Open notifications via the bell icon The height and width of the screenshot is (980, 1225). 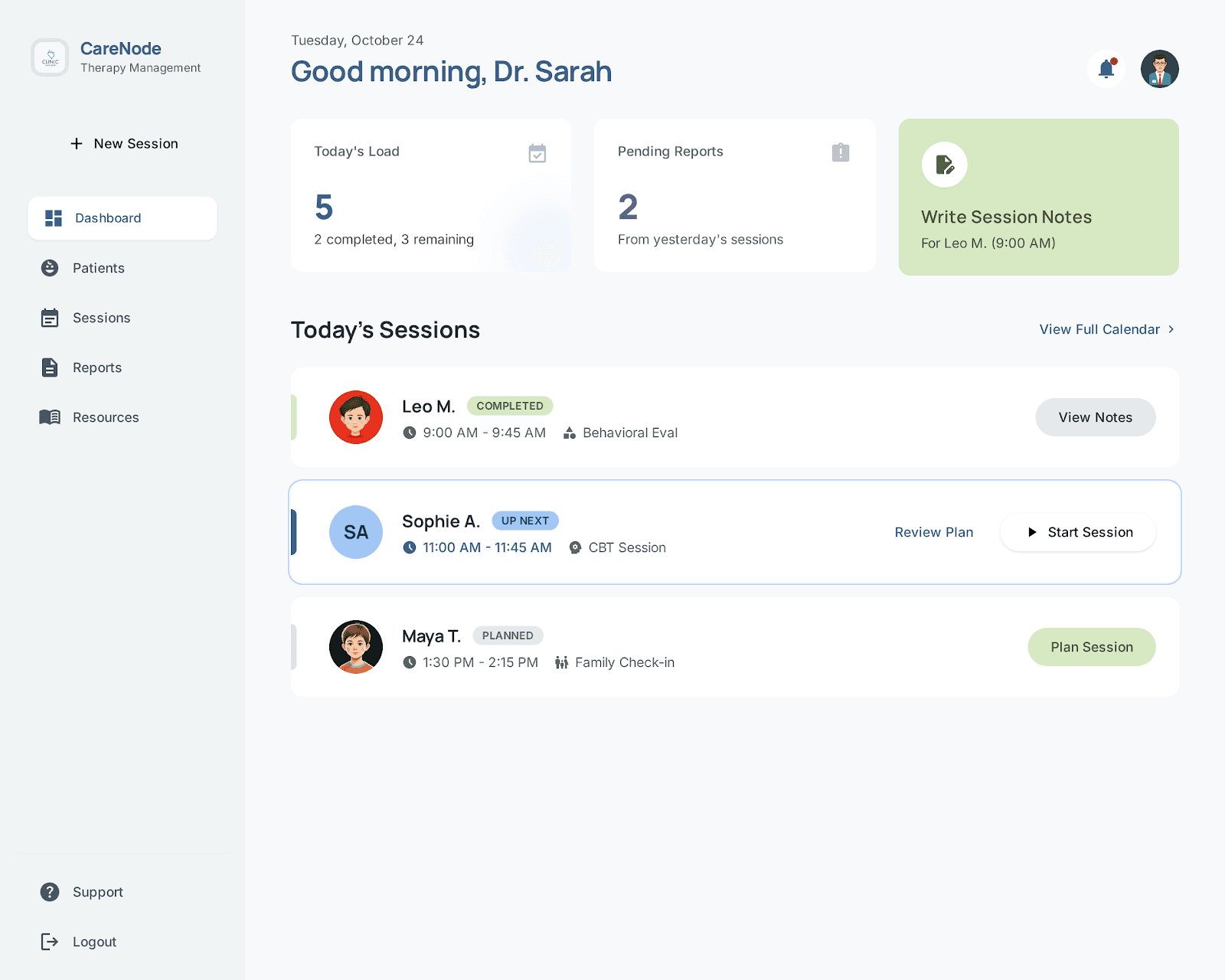(1106, 69)
